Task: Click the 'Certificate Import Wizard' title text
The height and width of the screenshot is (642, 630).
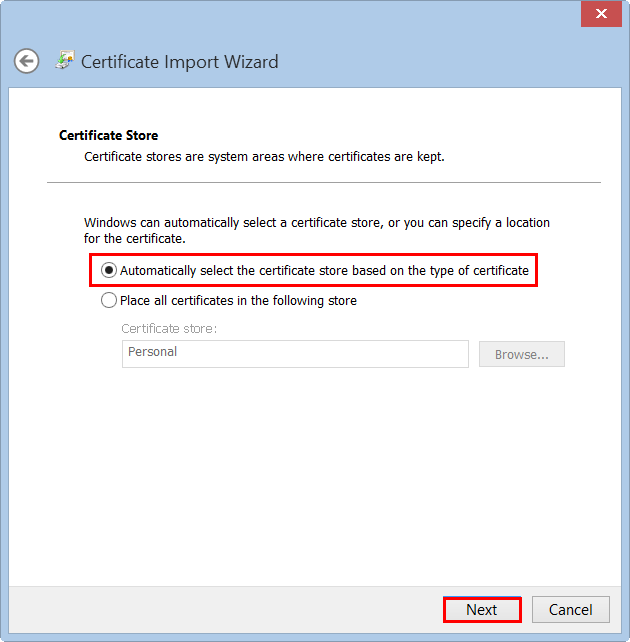Action: [x=179, y=62]
